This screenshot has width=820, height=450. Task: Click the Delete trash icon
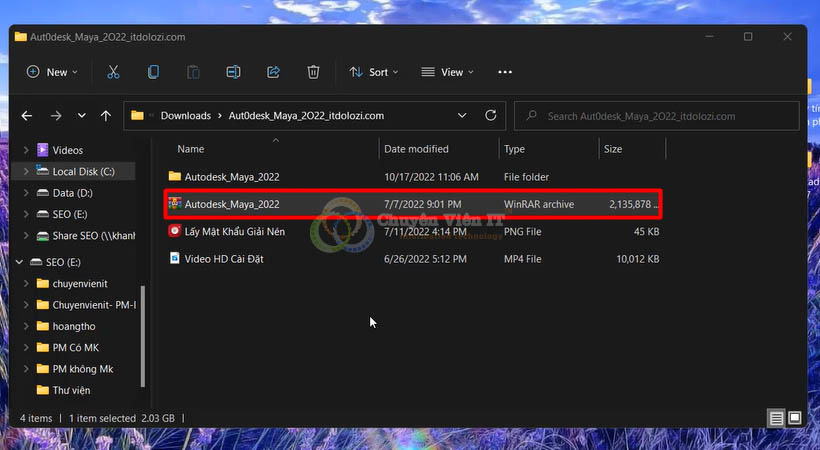[313, 72]
